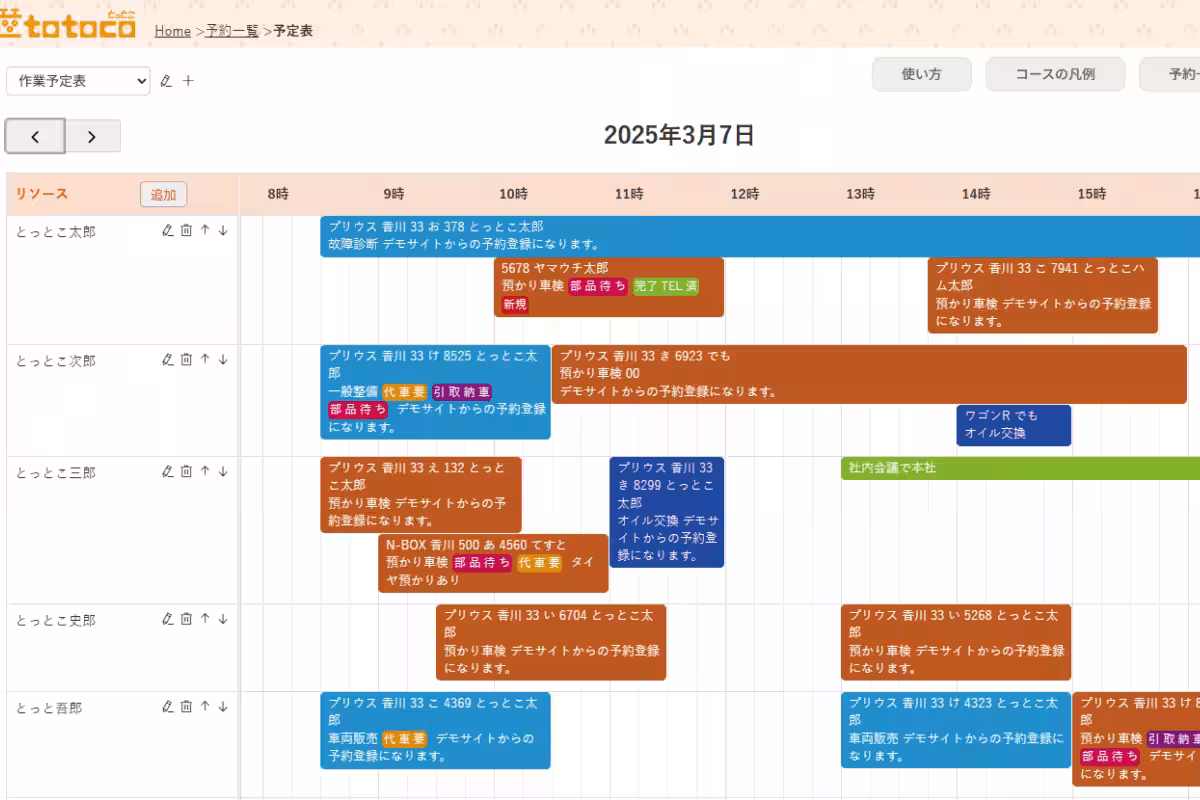Click the trash icon for とっとこ次郎
1200x800 pixels.
[x=186, y=359]
